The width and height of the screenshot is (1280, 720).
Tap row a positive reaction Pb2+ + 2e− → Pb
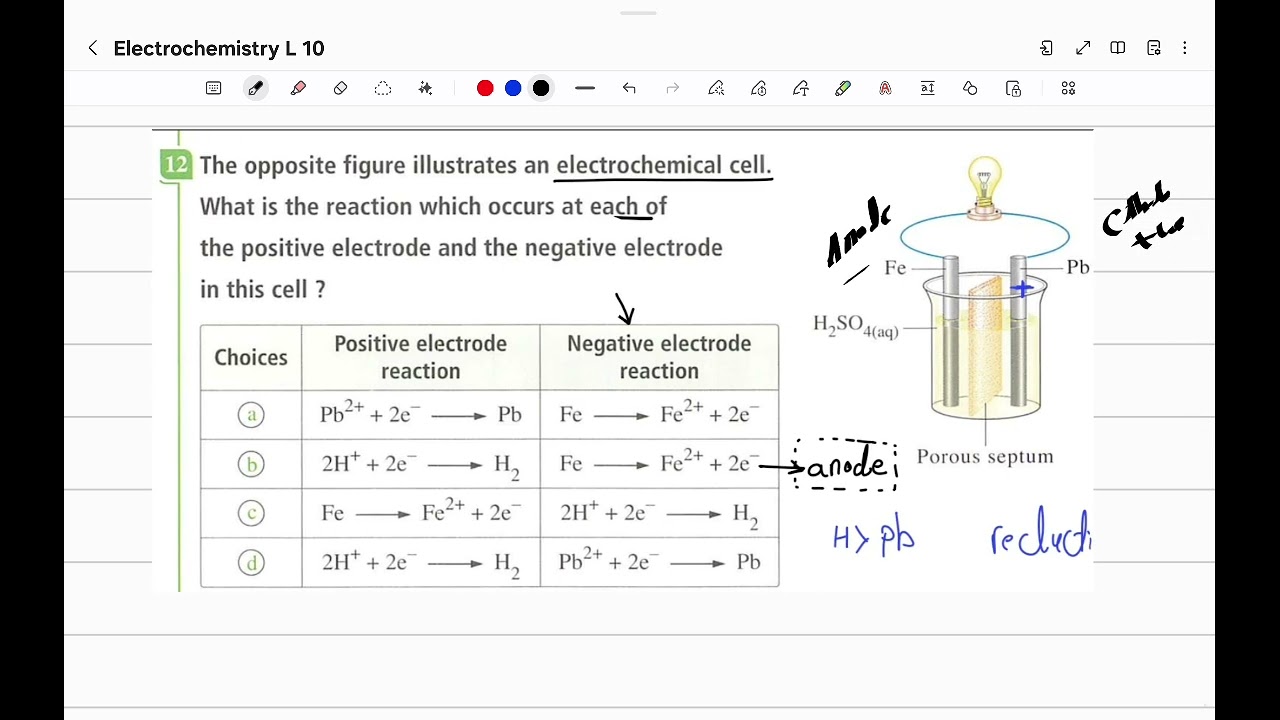tap(421, 414)
